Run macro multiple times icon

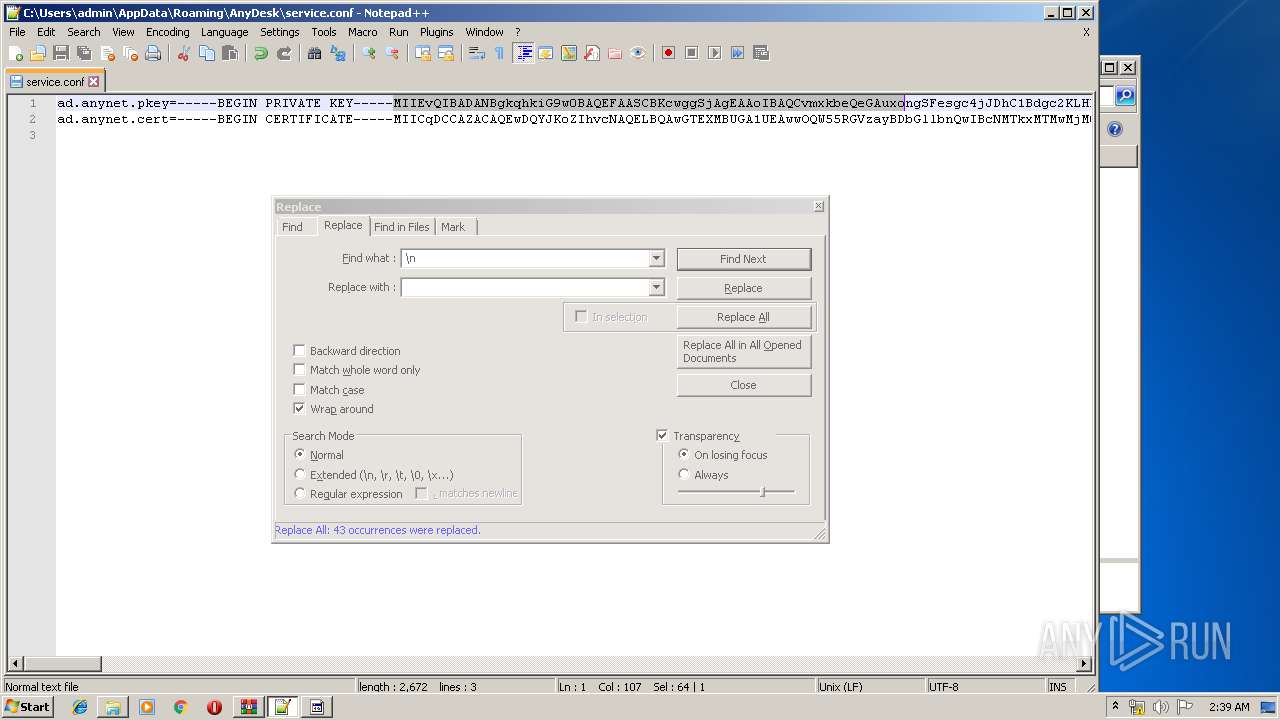click(x=737, y=53)
